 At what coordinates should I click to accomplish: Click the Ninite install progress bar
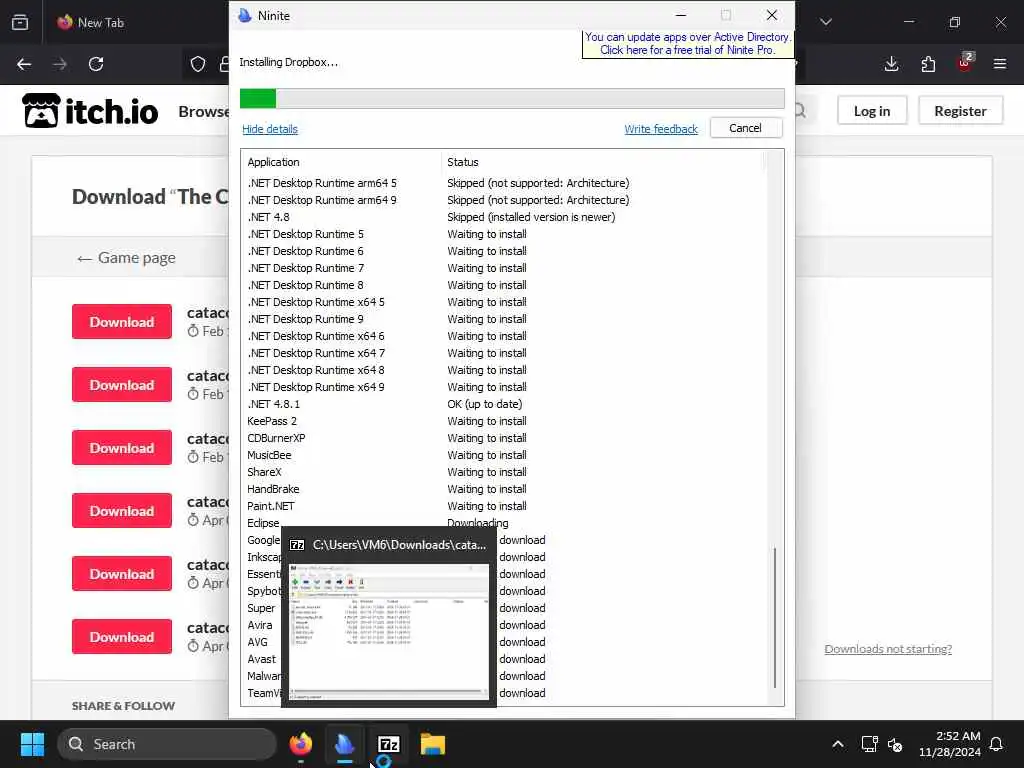point(512,99)
